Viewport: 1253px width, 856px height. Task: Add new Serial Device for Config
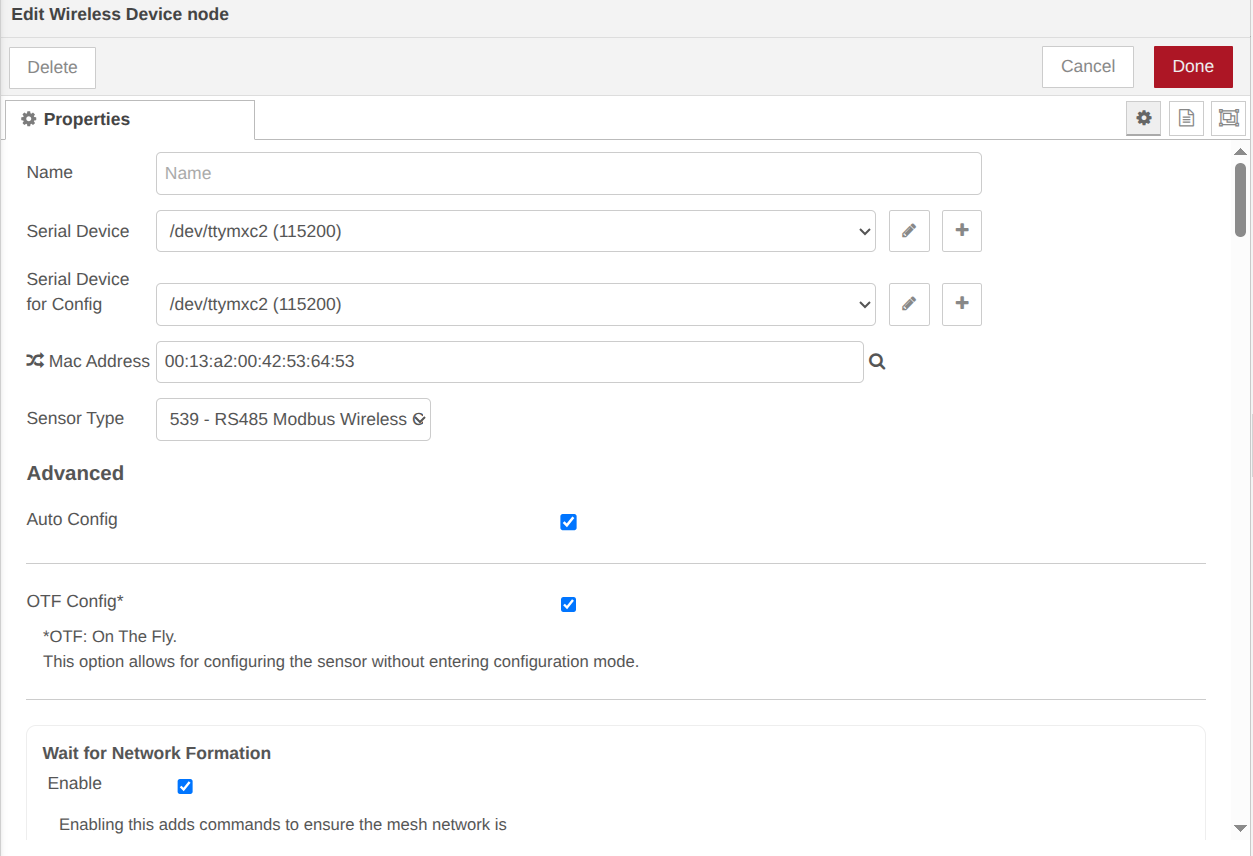point(962,304)
